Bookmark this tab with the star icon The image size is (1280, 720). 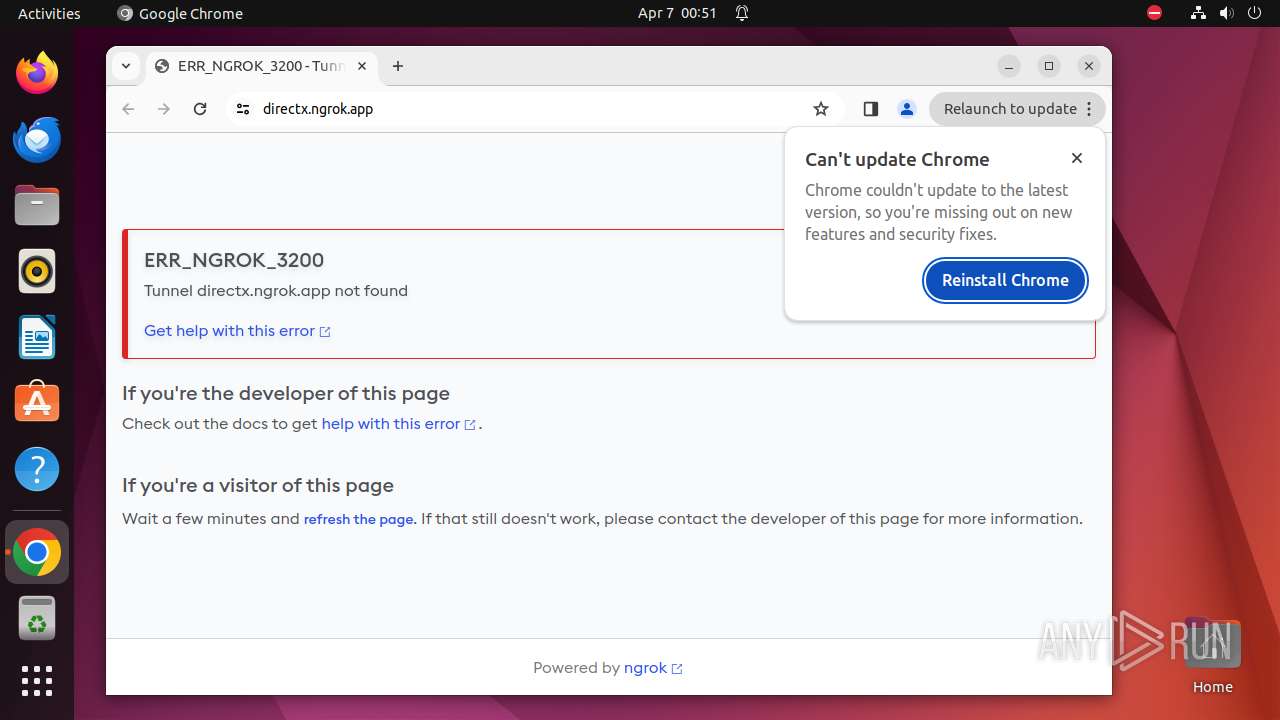tap(821, 109)
